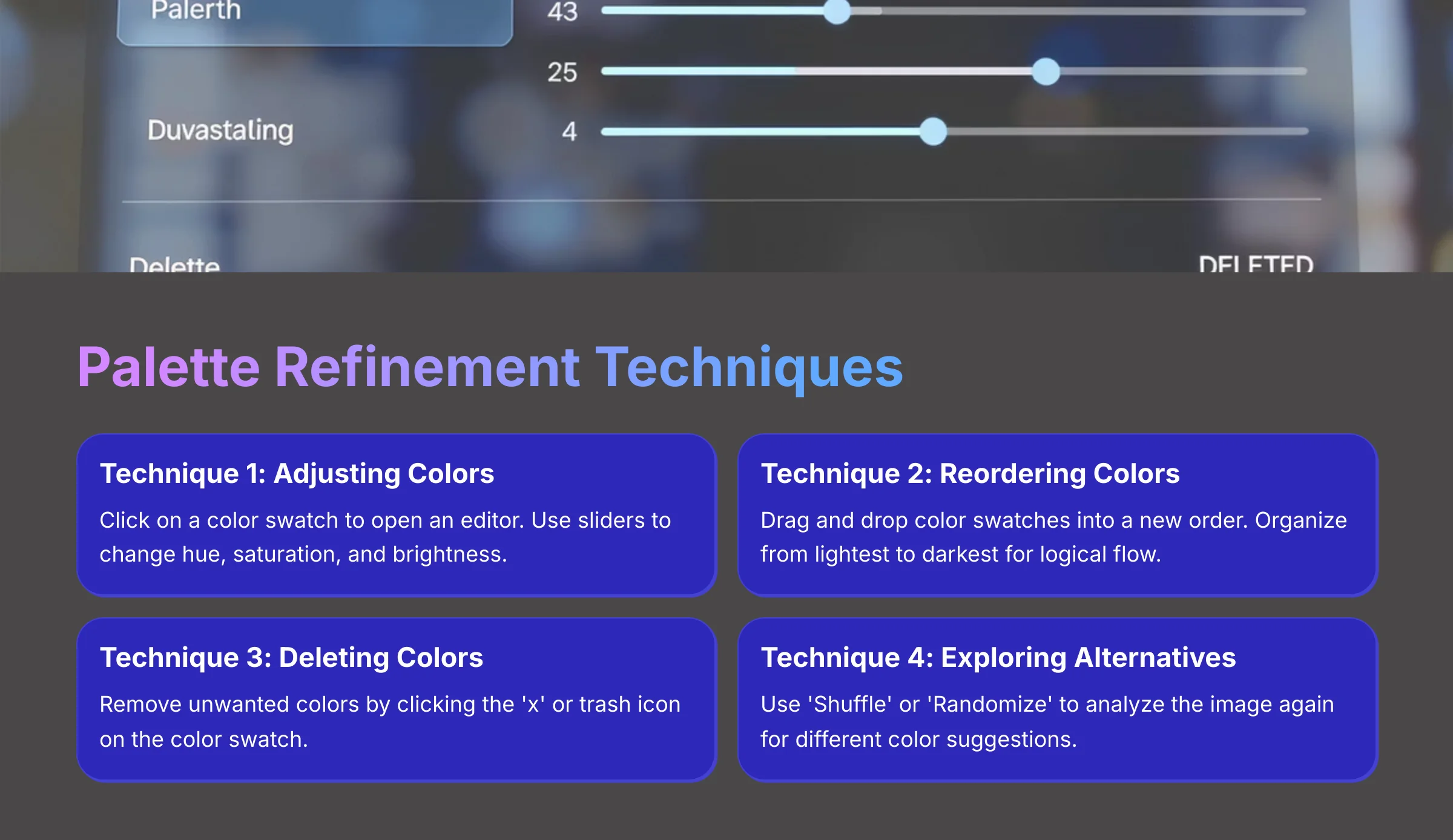Open the Technique 1: Adjusting Colors card
Screen dimensions: 1453x840
point(397,515)
